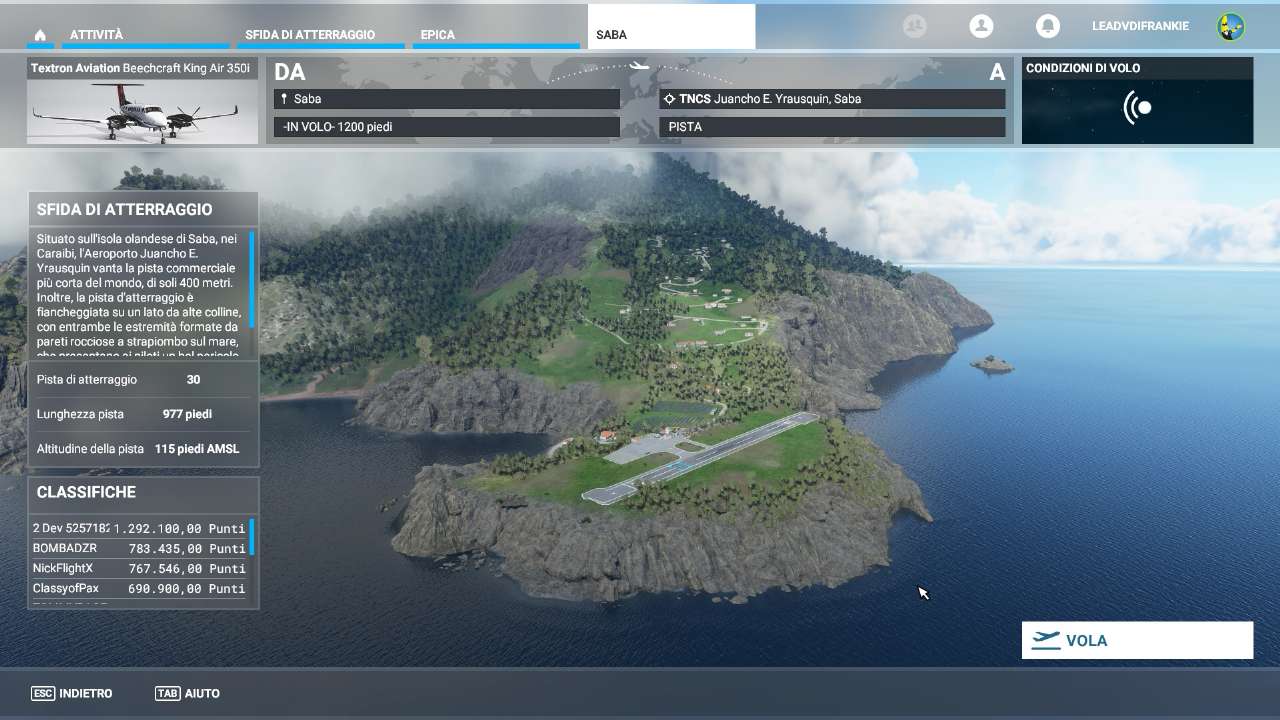
Task: Open the user profile icon
Action: click(x=981, y=27)
